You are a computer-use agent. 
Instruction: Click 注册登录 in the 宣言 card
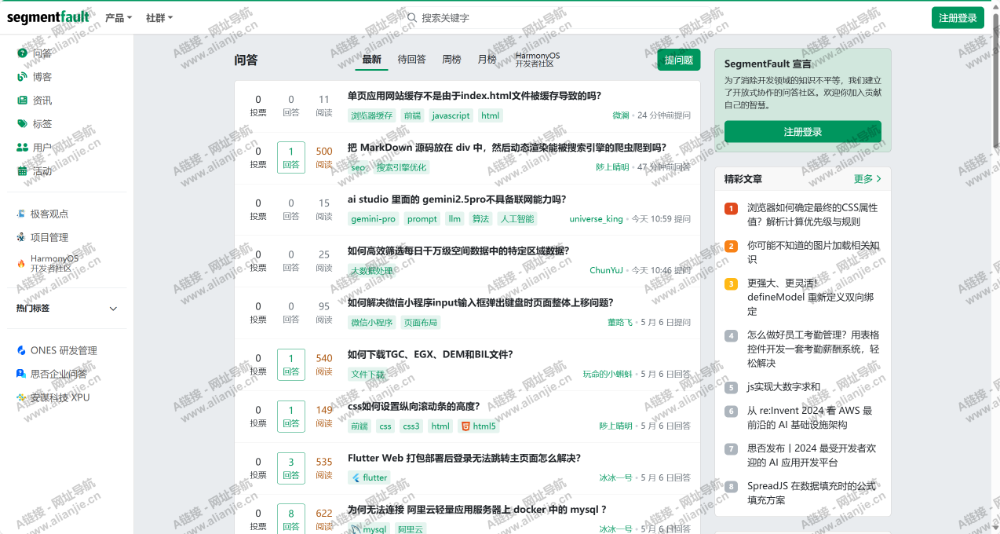pos(803,132)
